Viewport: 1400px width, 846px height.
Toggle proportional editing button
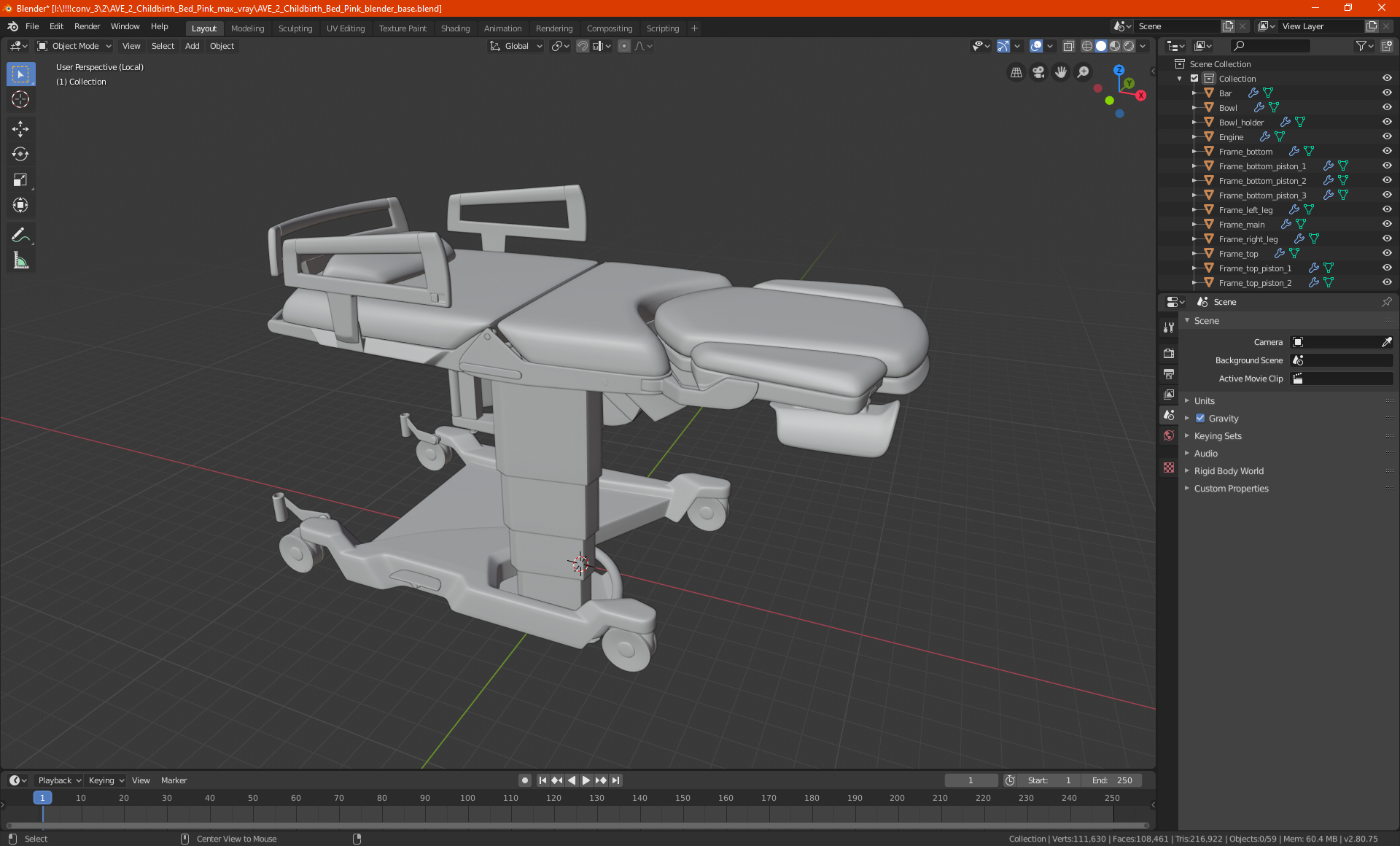point(624,46)
